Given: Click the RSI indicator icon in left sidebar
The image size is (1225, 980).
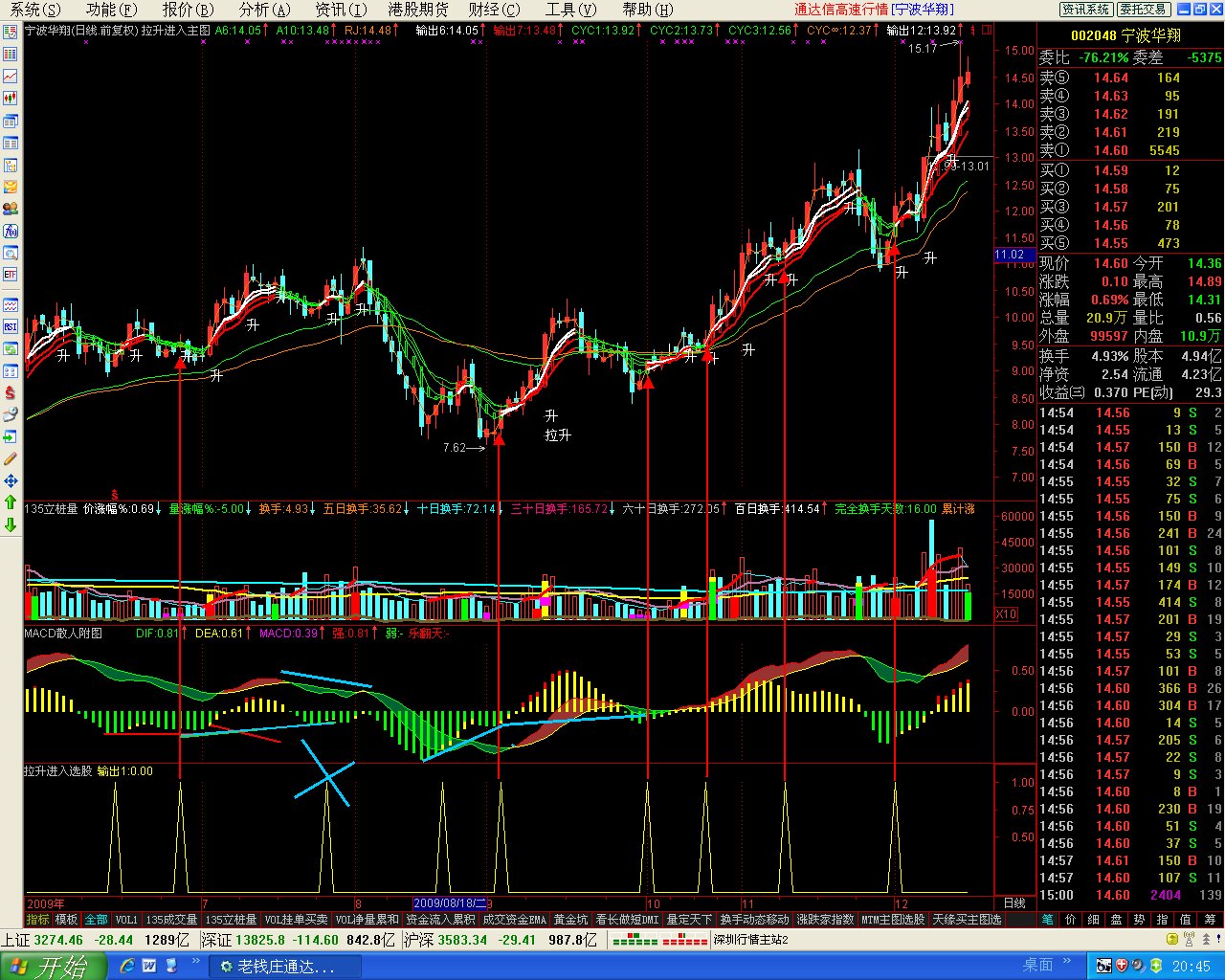Looking at the screenshot, I should [11, 326].
